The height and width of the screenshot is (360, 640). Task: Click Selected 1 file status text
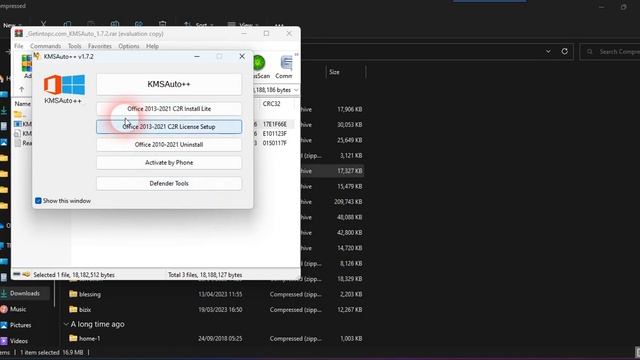point(74,275)
